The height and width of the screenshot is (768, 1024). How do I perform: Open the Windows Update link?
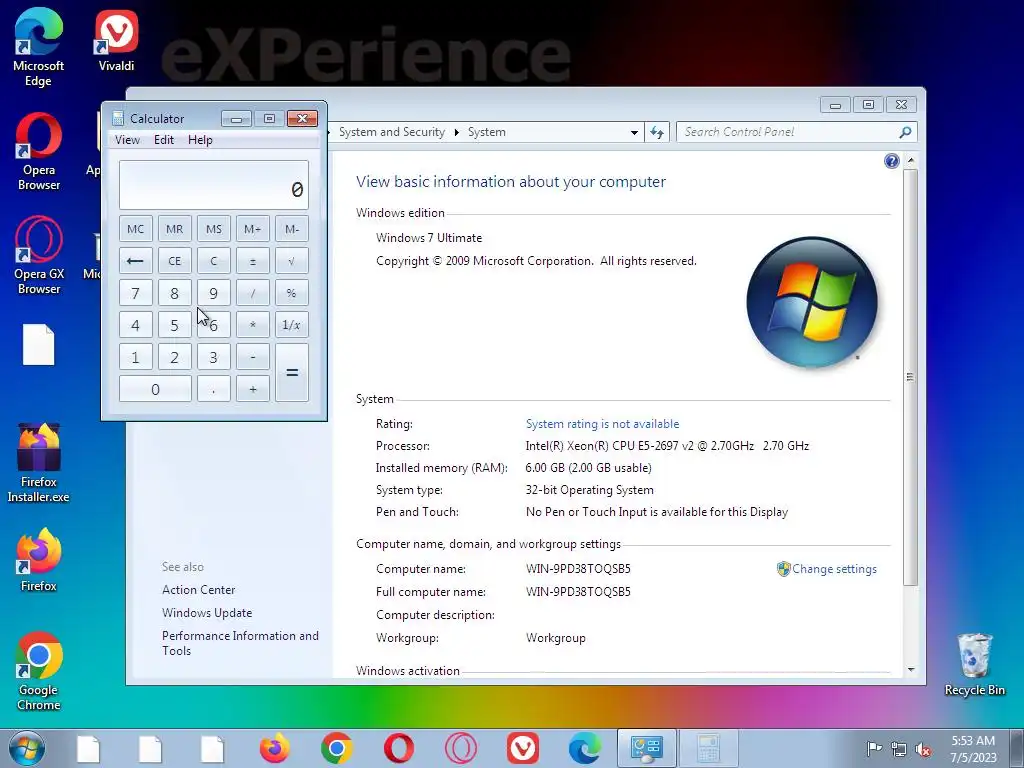(207, 613)
